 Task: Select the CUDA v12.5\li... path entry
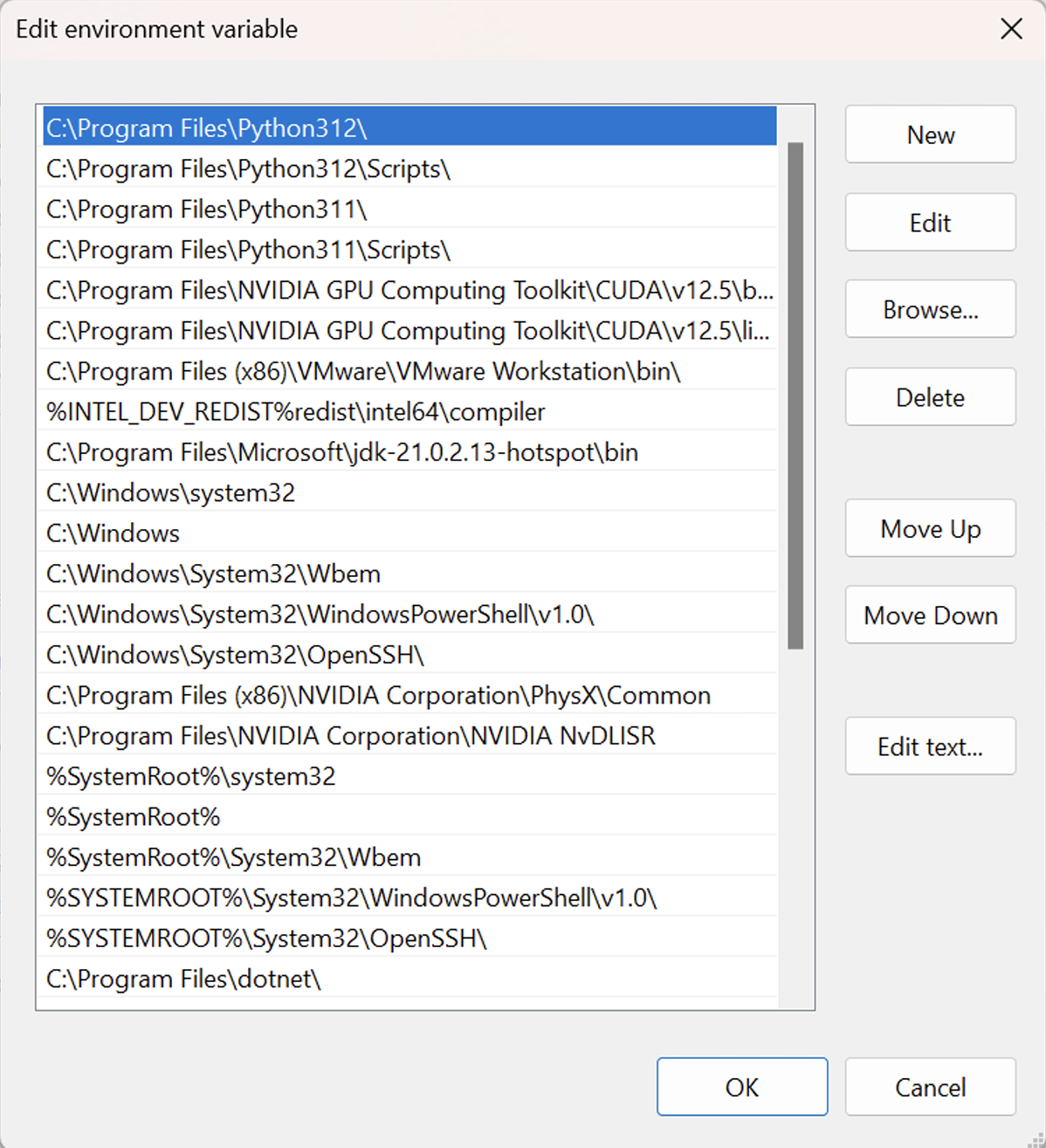pos(409,330)
